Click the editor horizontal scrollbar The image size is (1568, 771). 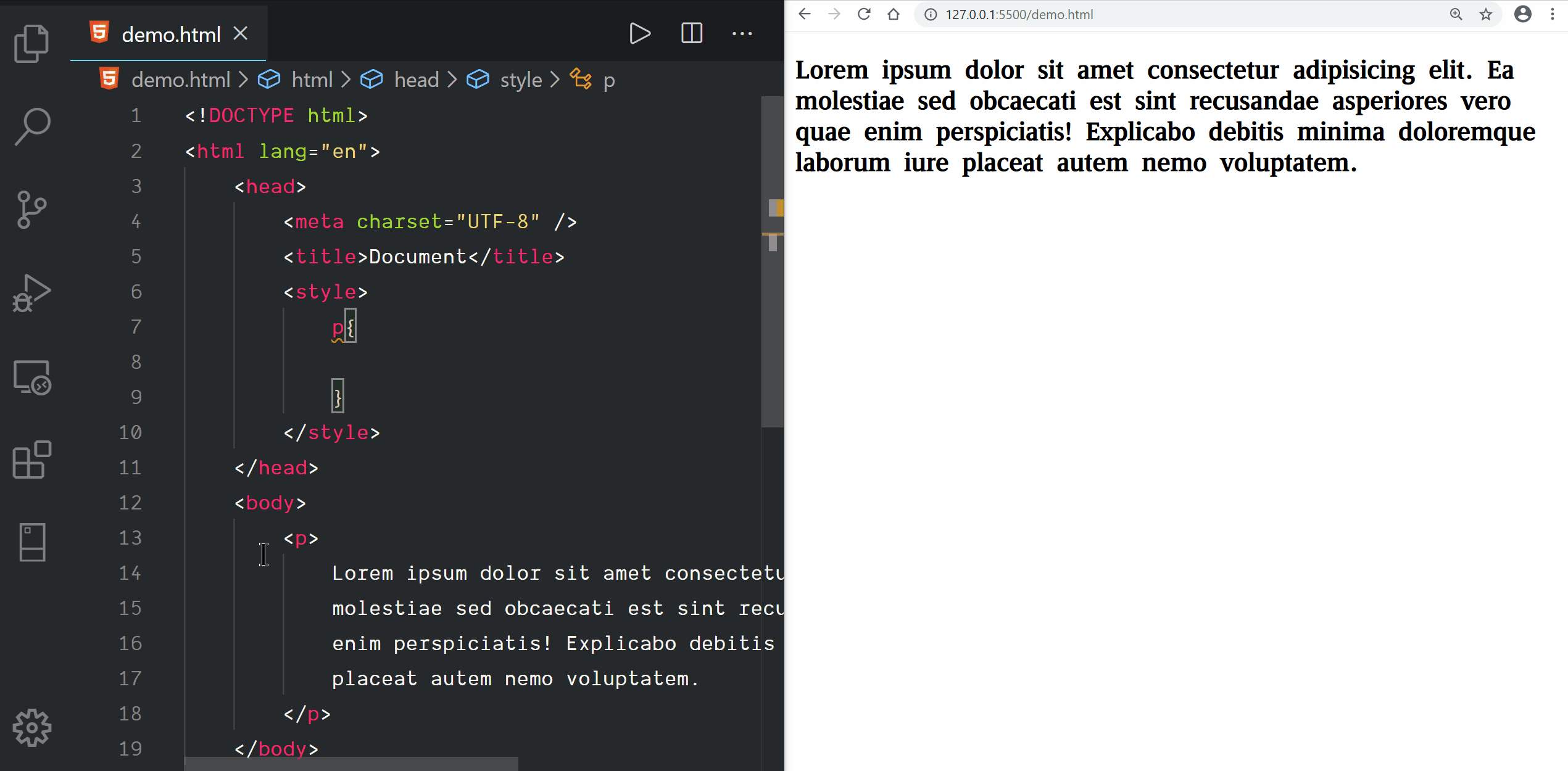[x=351, y=764]
